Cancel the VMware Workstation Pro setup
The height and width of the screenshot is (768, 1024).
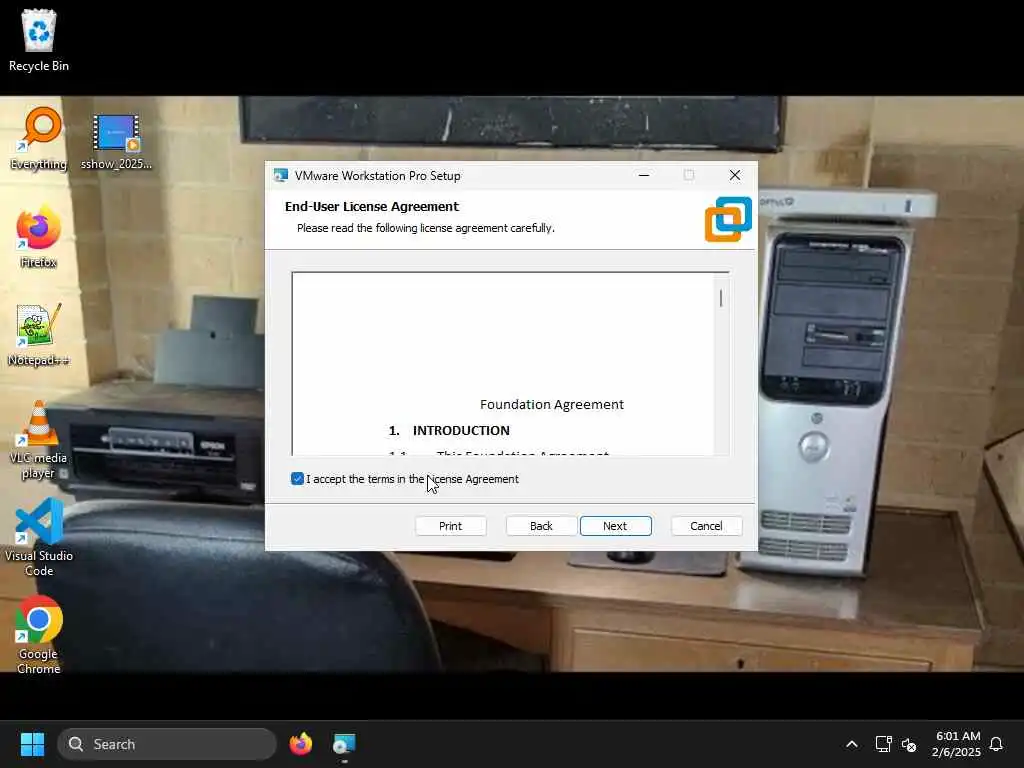click(706, 526)
